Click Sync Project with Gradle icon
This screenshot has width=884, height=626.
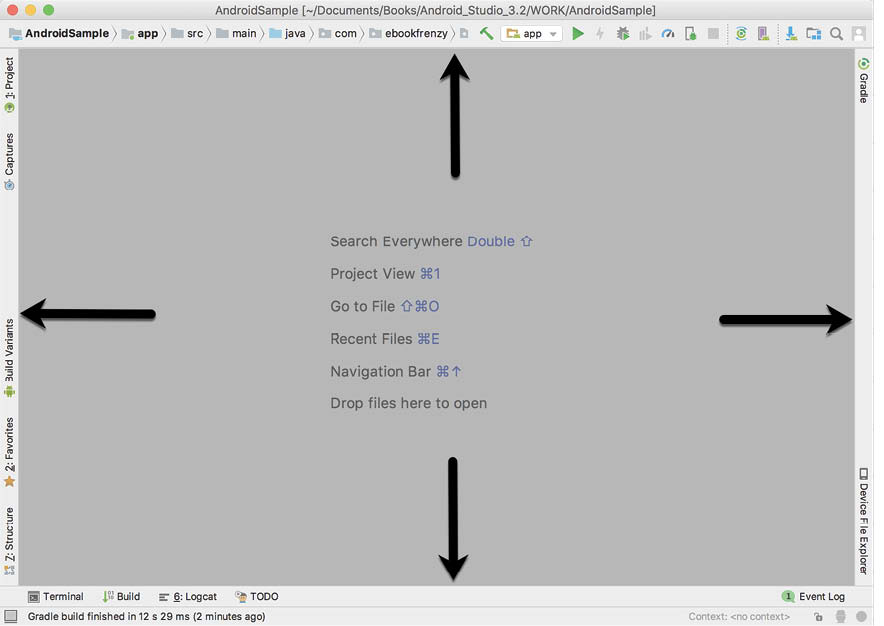click(741, 33)
